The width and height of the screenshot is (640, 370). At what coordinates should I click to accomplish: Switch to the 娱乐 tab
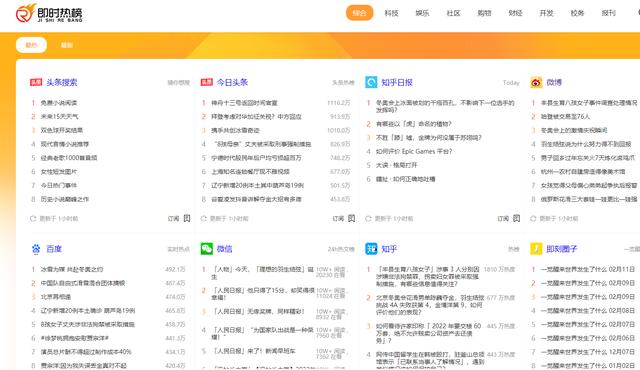coord(422,13)
